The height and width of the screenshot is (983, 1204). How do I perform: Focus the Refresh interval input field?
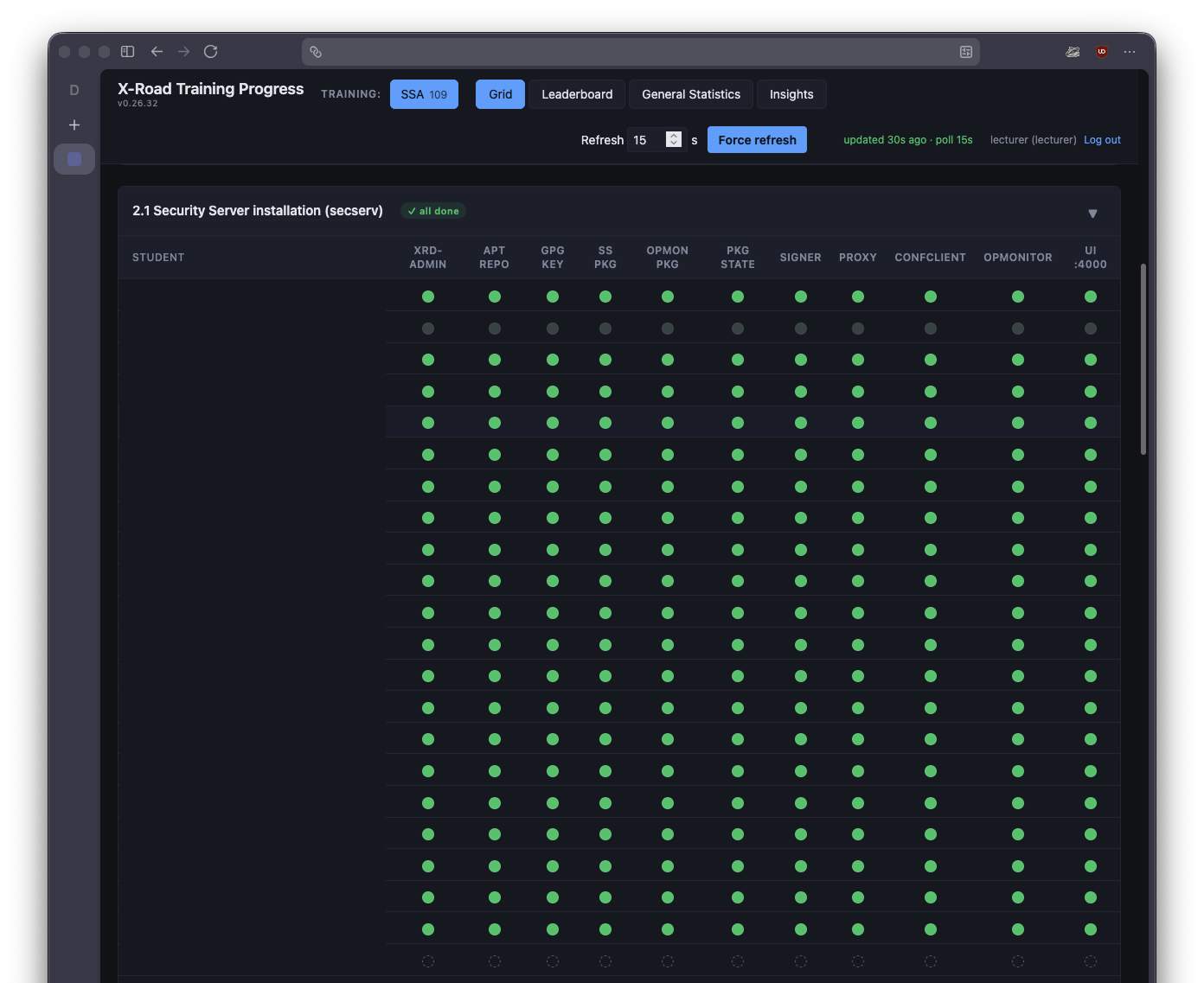[656, 140]
